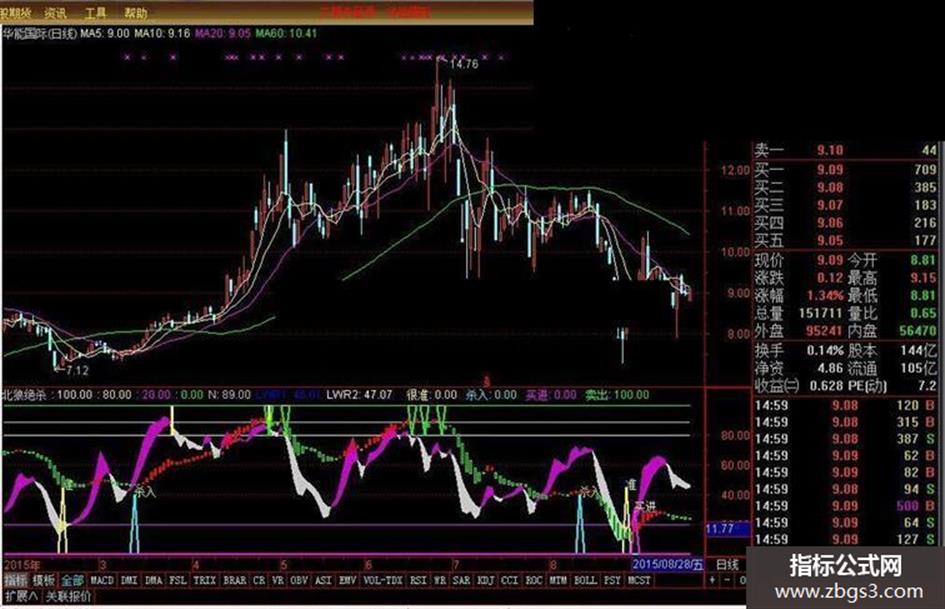Screen dimensions: 945x609
Task: Select the OBV indicator tab
Action: click(299, 580)
